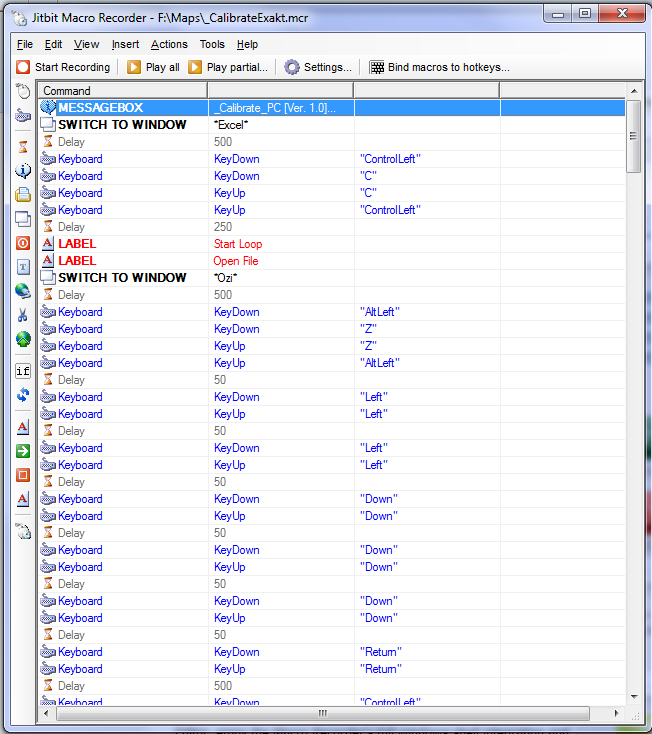
Task: Click the vertical scrollbar thumb
Action: (634, 136)
